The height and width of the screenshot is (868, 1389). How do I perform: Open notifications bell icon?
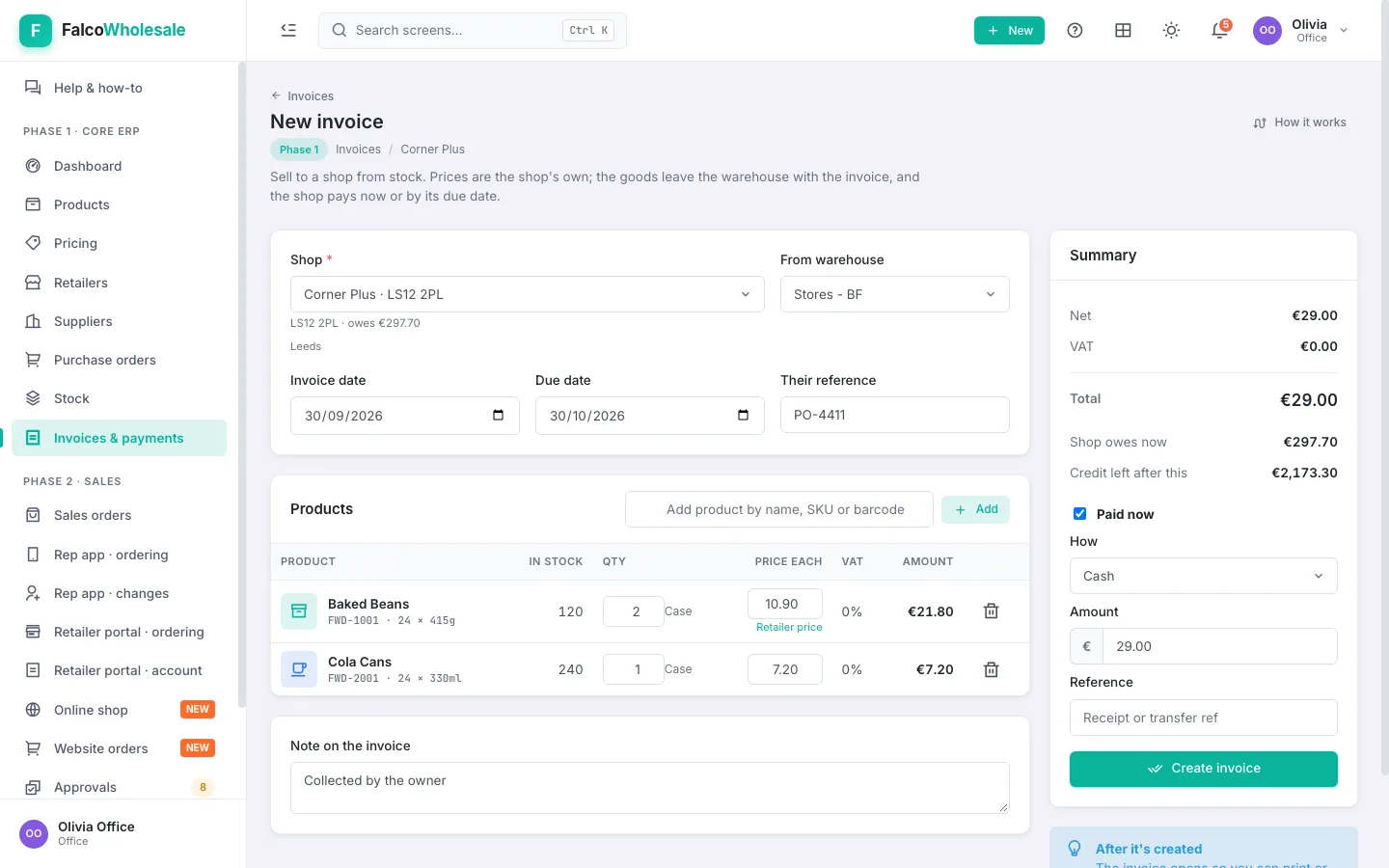click(1219, 31)
